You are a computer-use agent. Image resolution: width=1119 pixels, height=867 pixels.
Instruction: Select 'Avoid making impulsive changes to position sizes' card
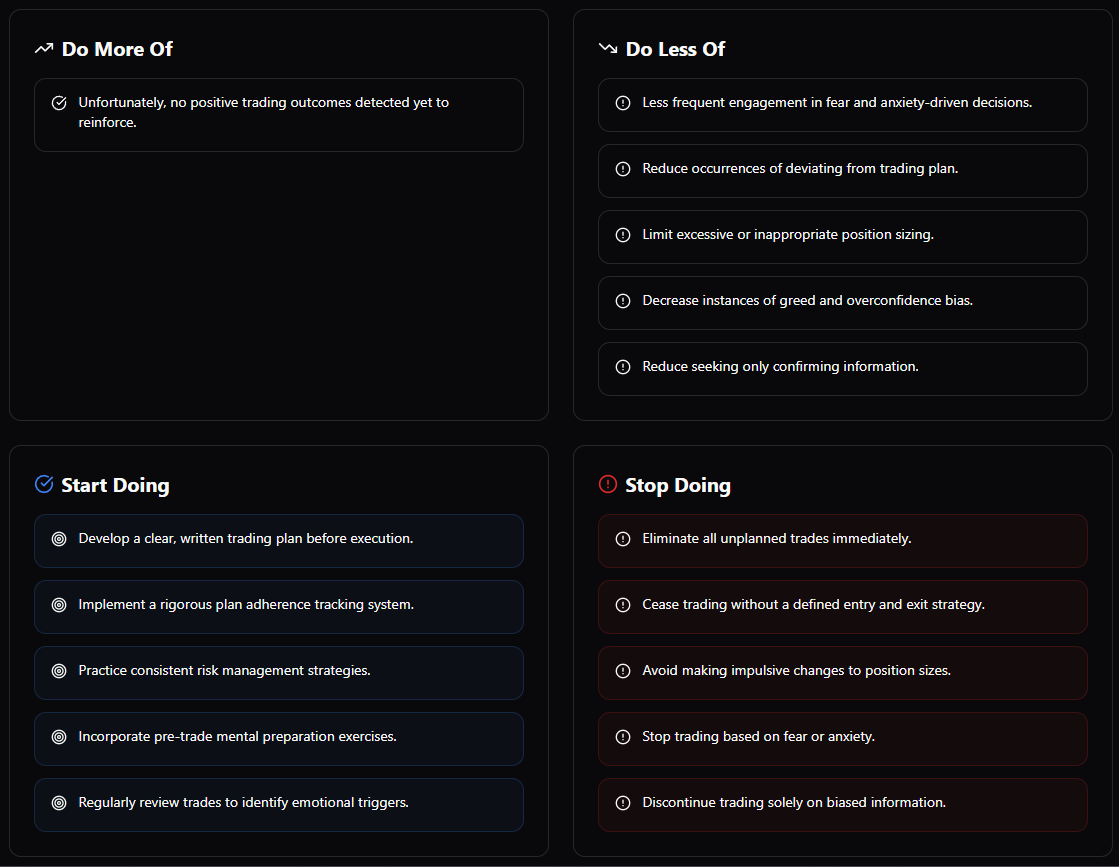tap(843, 673)
